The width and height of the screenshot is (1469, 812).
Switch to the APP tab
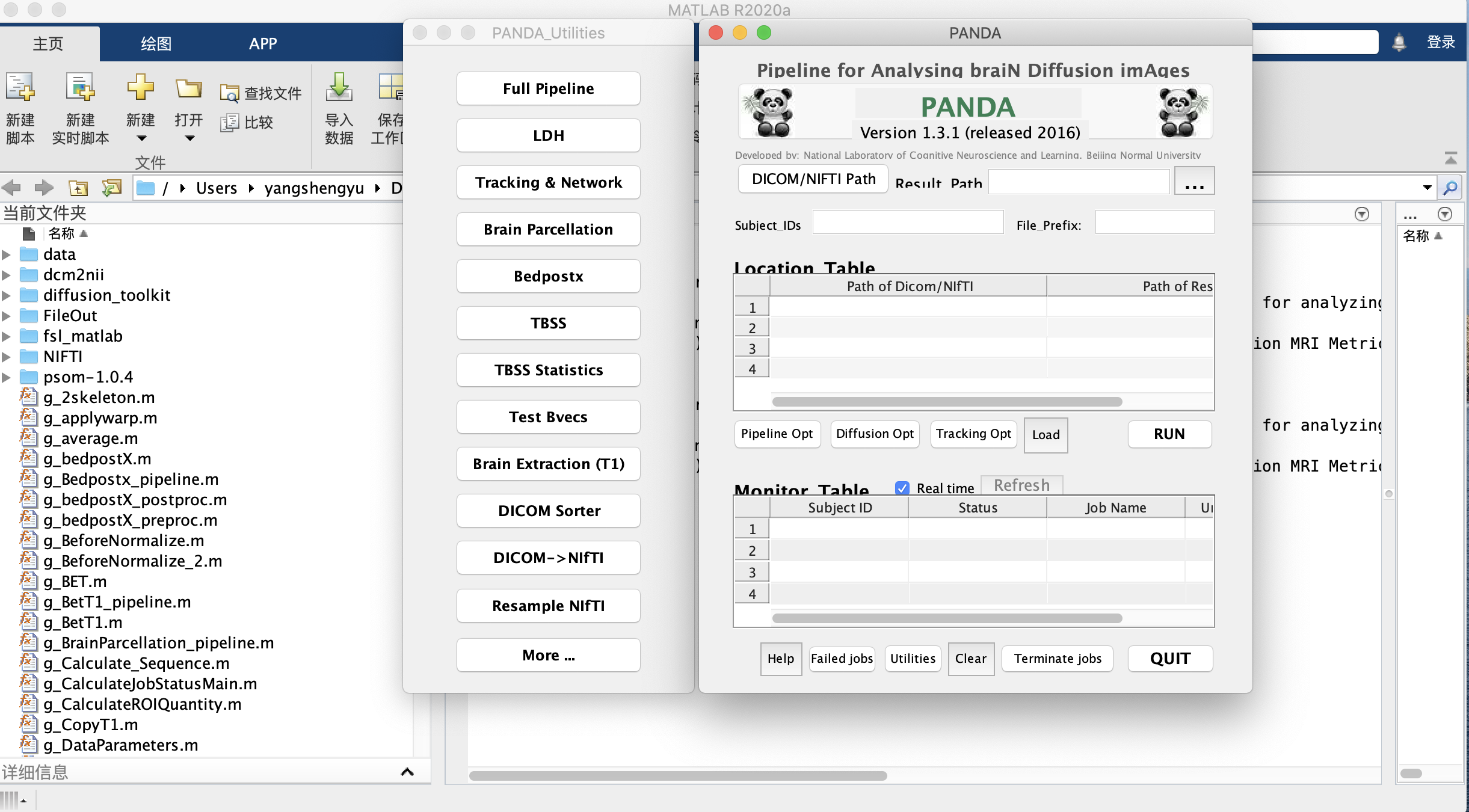pyautogui.click(x=263, y=43)
